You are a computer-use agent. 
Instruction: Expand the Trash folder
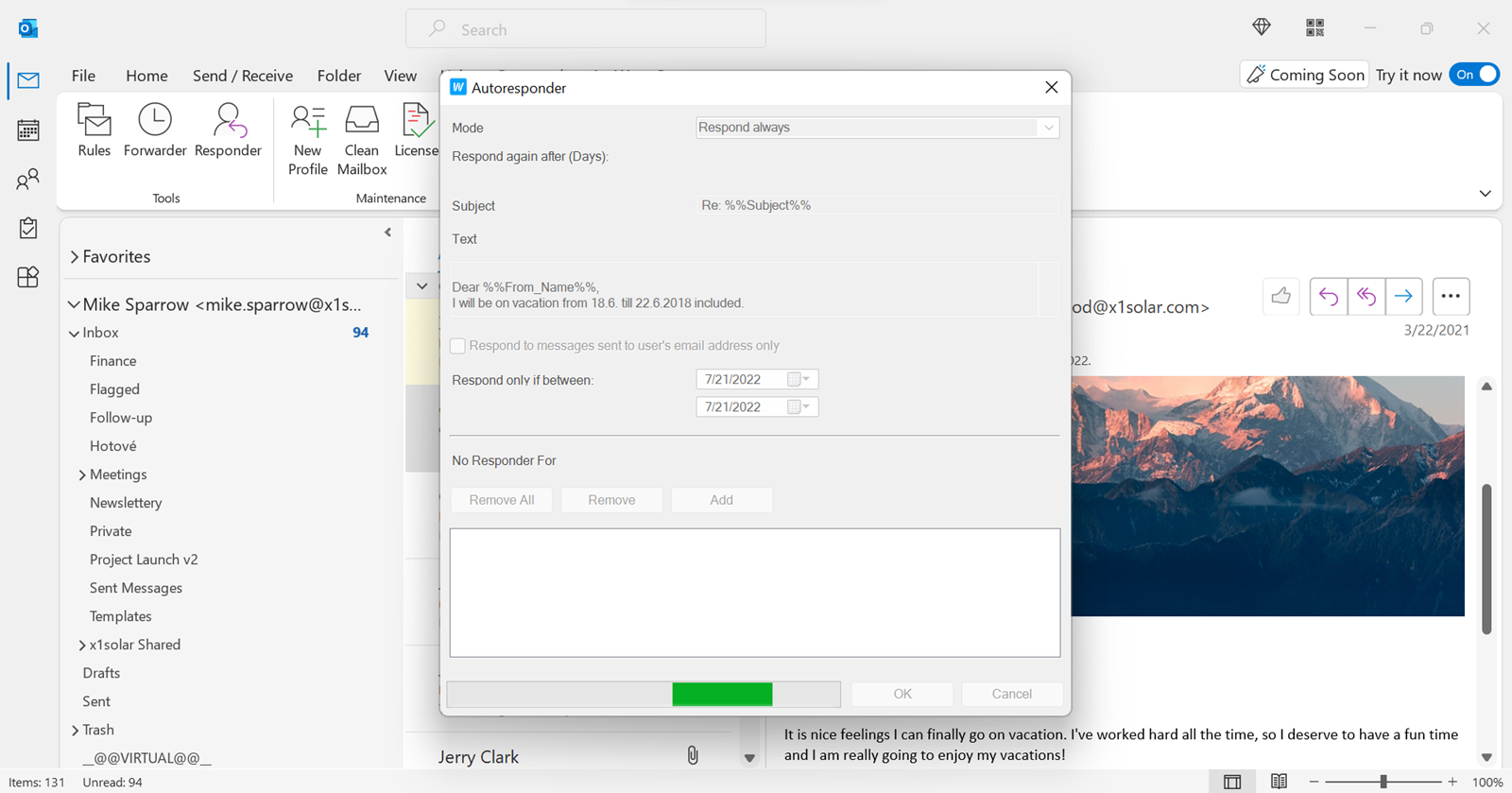[x=75, y=730]
